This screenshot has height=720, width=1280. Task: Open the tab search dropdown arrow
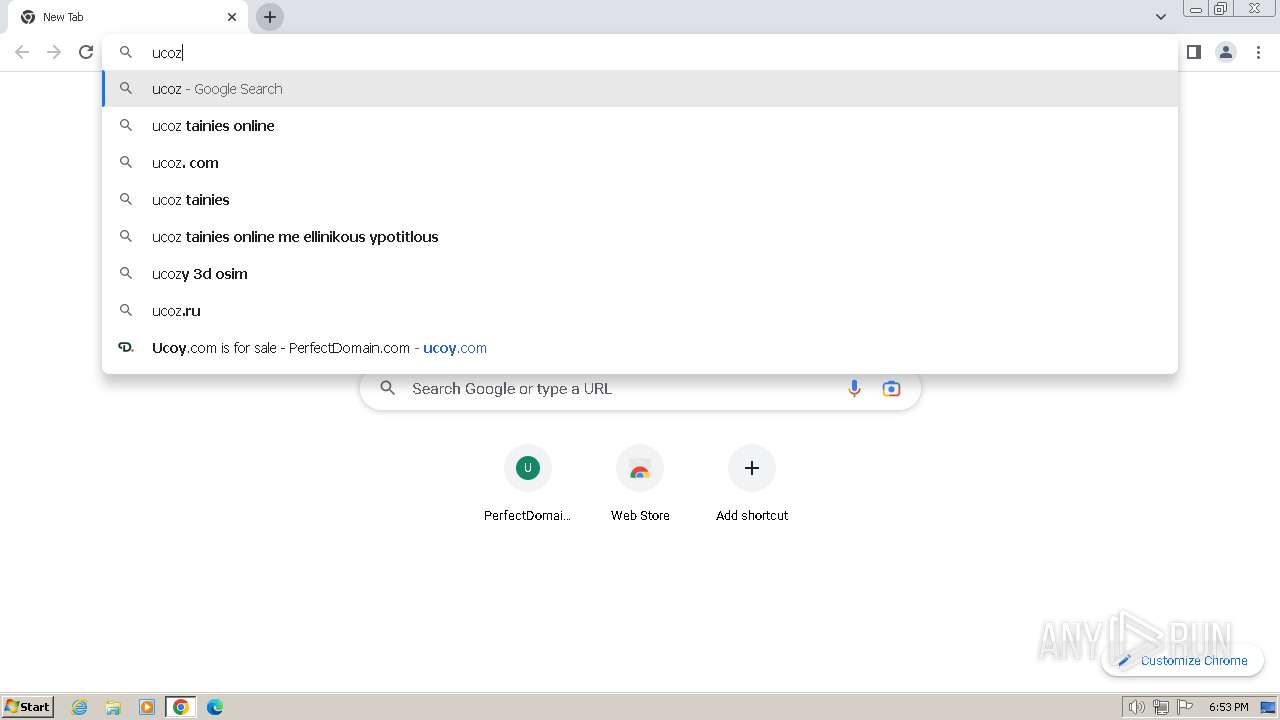point(1160,17)
